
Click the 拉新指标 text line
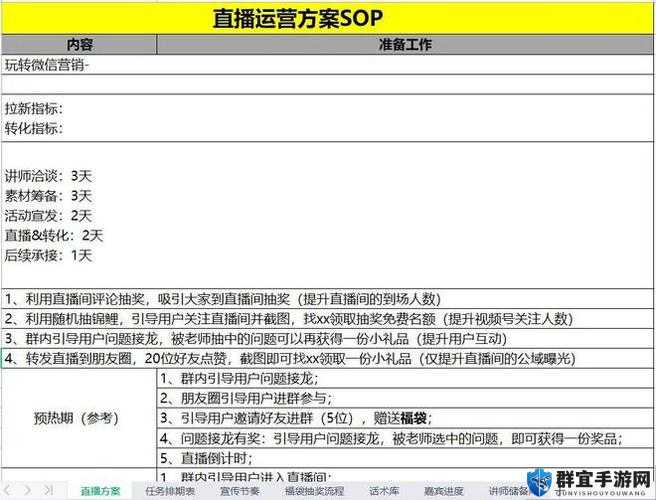tap(34, 109)
